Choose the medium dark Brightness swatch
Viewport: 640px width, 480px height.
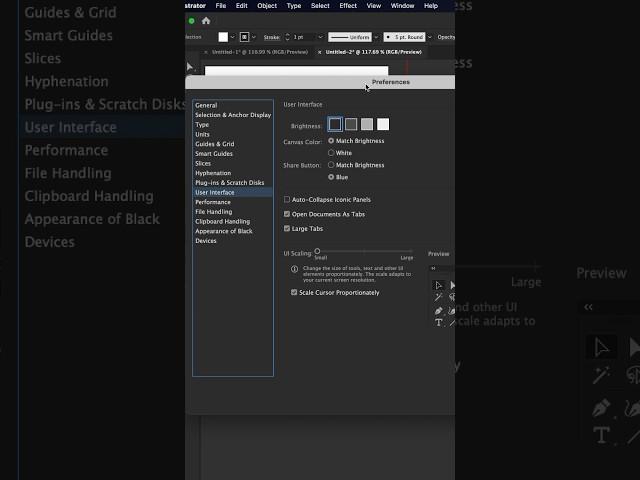click(x=351, y=124)
